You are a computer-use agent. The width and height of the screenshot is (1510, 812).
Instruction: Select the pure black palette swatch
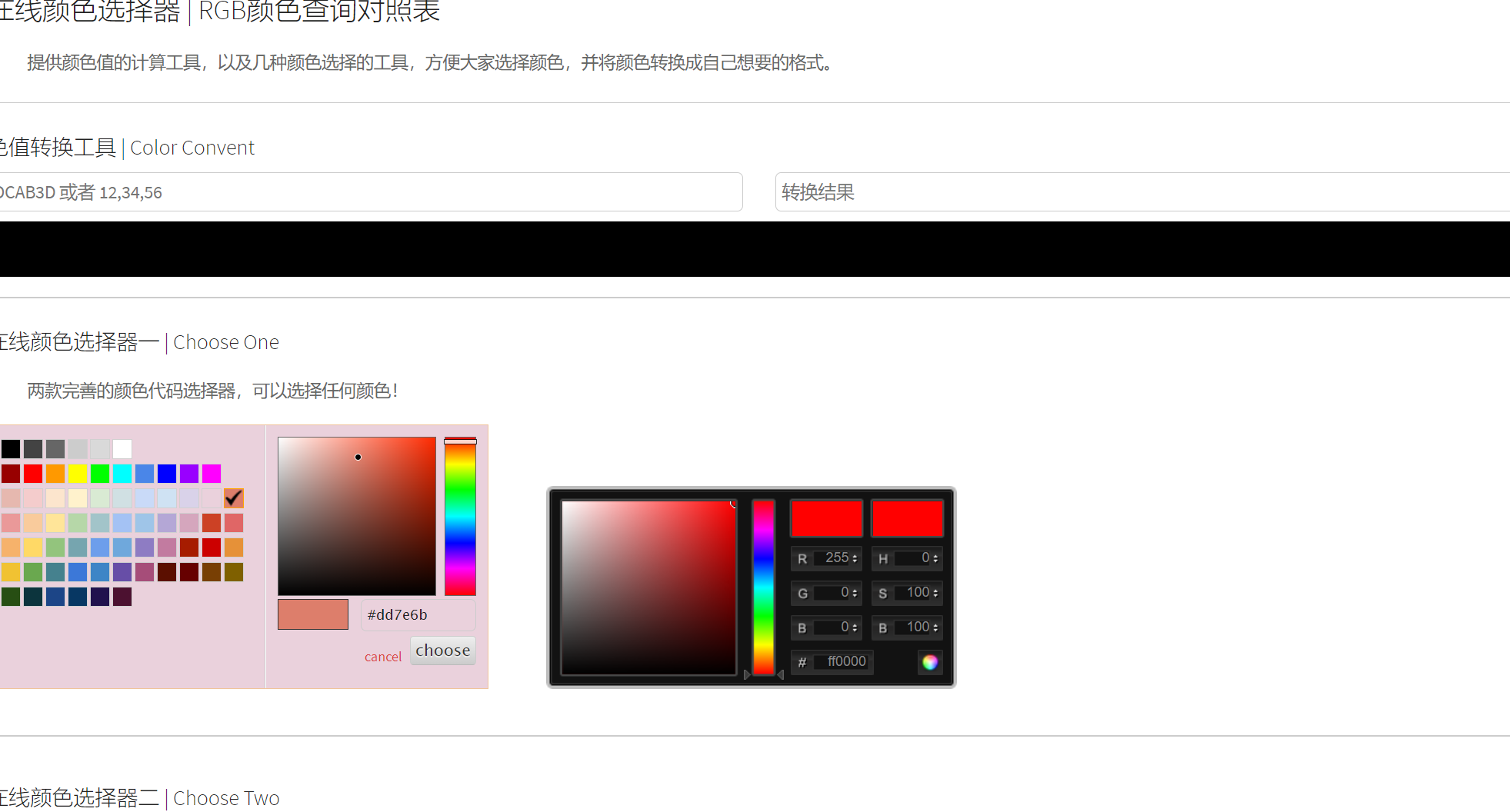coord(11,449)
